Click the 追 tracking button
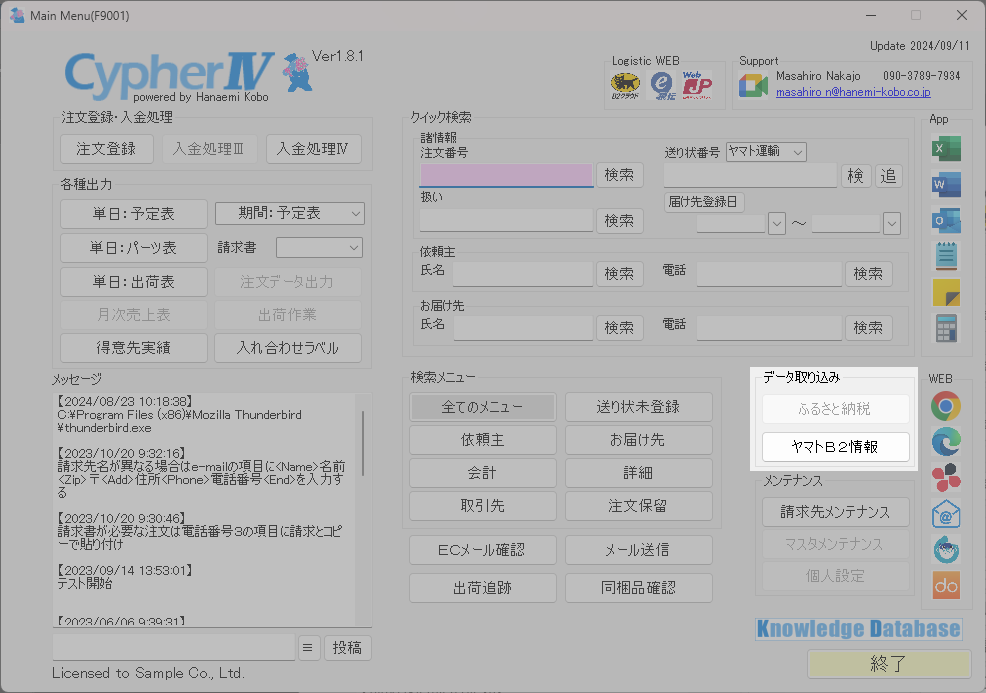This screenshot has width=986, height=693. point(888,175)
